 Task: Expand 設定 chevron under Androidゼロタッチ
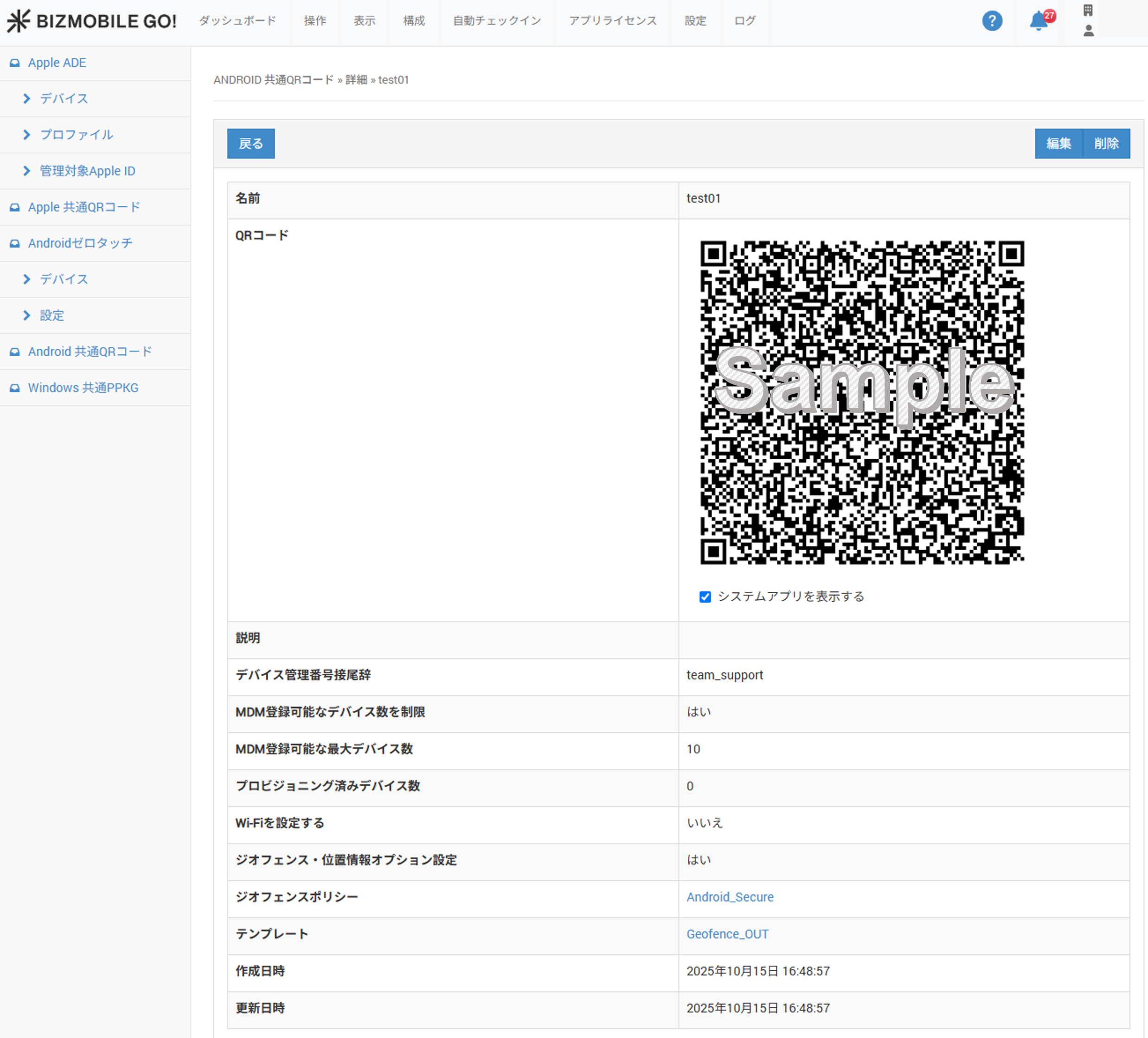click(27, 315)
